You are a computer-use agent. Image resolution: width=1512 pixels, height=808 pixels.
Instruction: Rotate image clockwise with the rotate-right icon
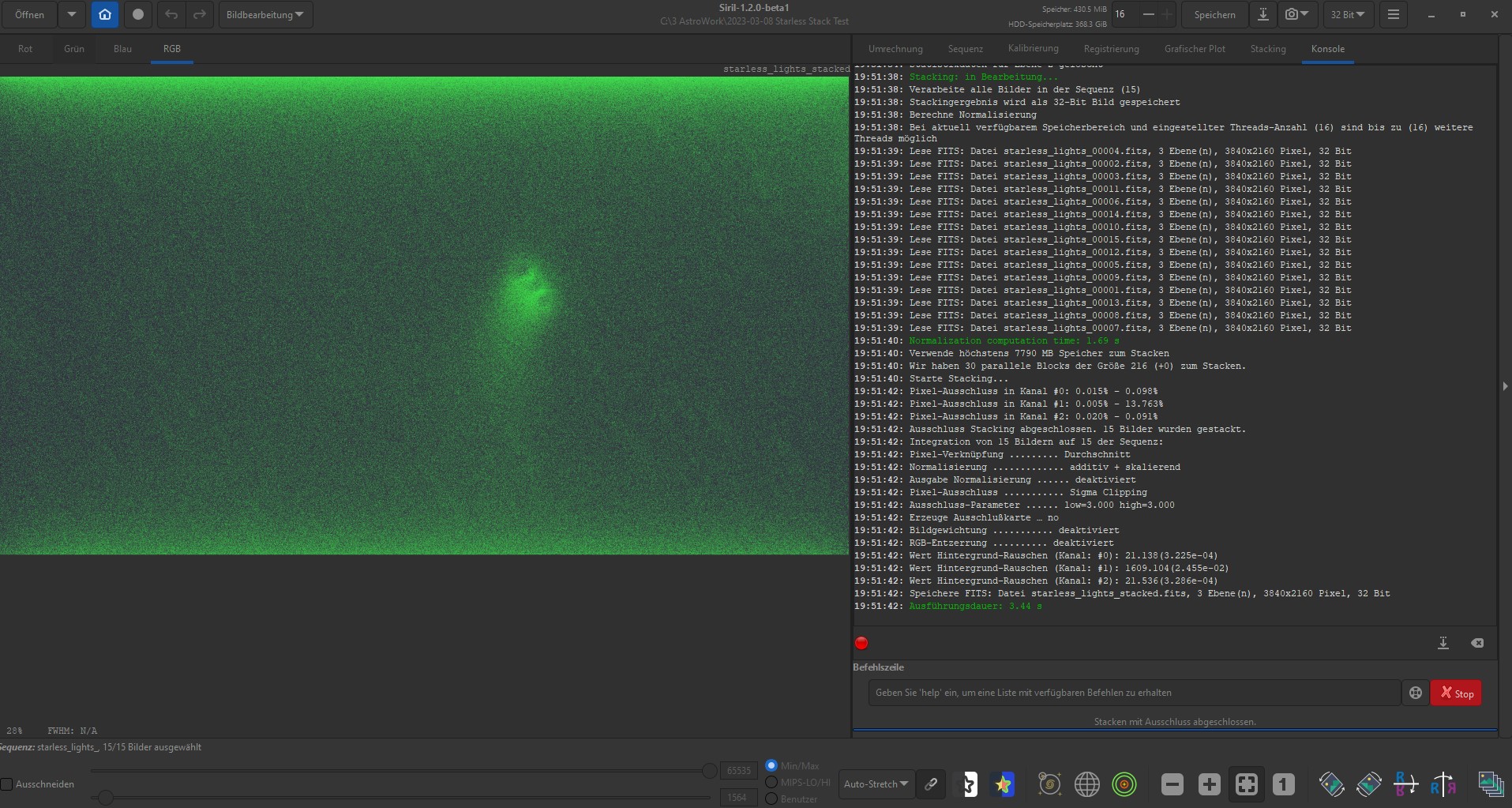[x=1369, y=784]
